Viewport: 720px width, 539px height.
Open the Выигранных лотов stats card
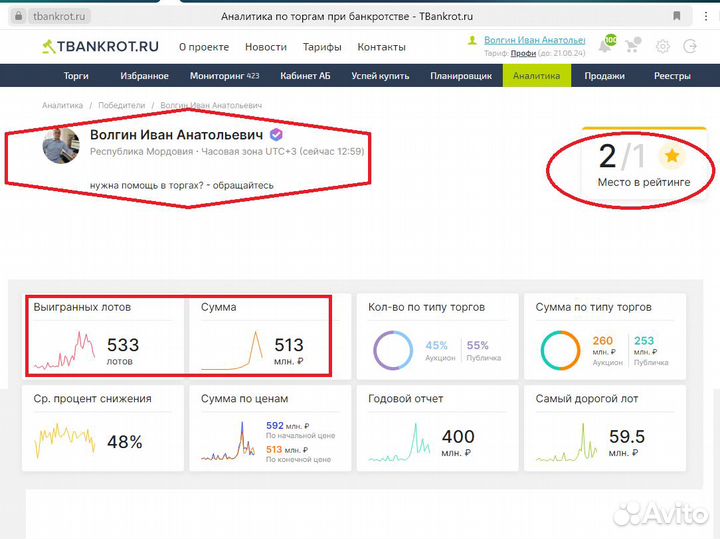coord(104,336)
